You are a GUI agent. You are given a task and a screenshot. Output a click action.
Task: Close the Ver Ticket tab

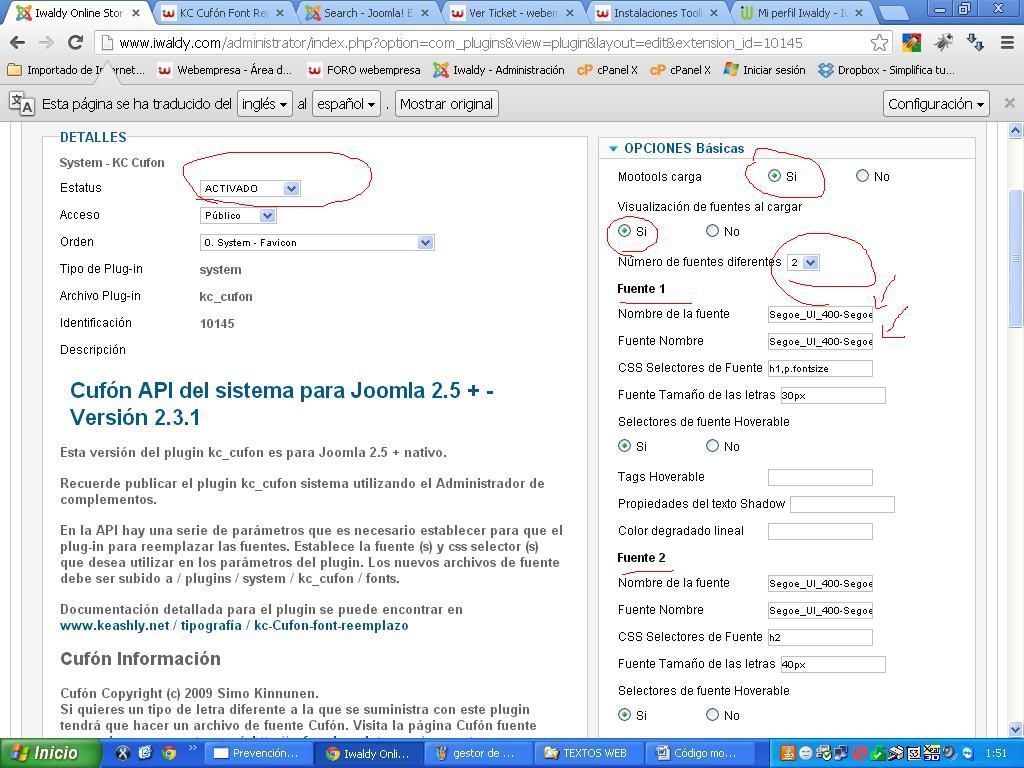tap(569, 13)
